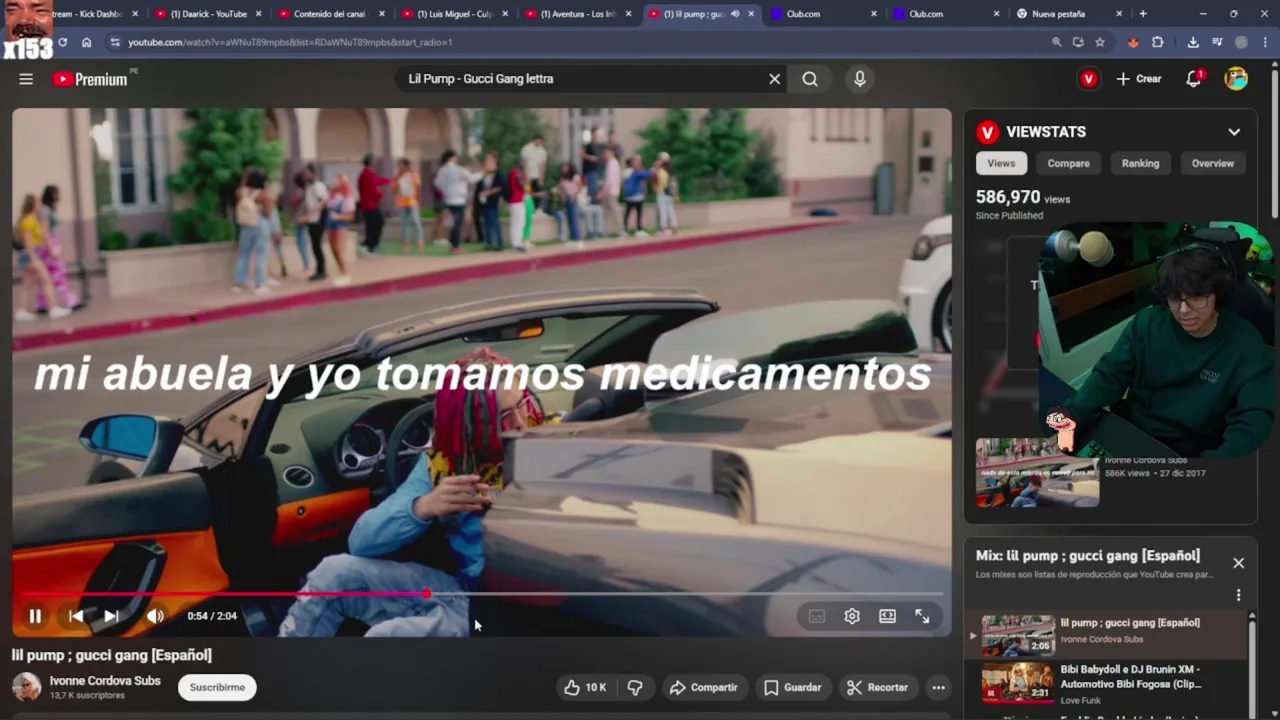Open notifications bell

(1194, 79)
